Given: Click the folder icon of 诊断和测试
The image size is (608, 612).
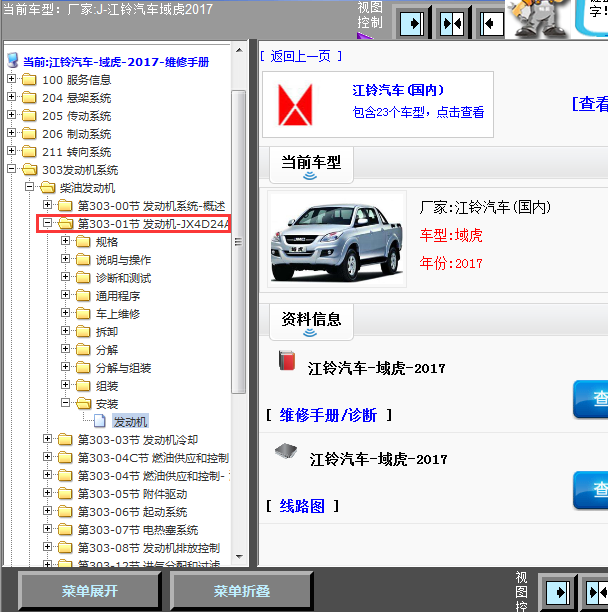Looking at the screenshot, I should click(83, 278).
